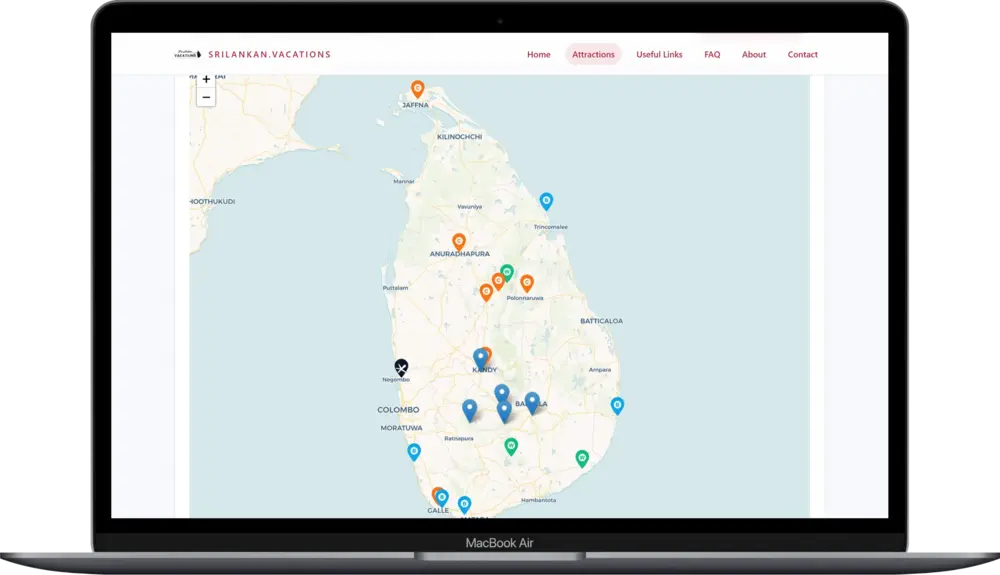The height and width of the screenshot is (575, 1000).
Task: Select the dark blue pin at Kandy
Action: 480,358
